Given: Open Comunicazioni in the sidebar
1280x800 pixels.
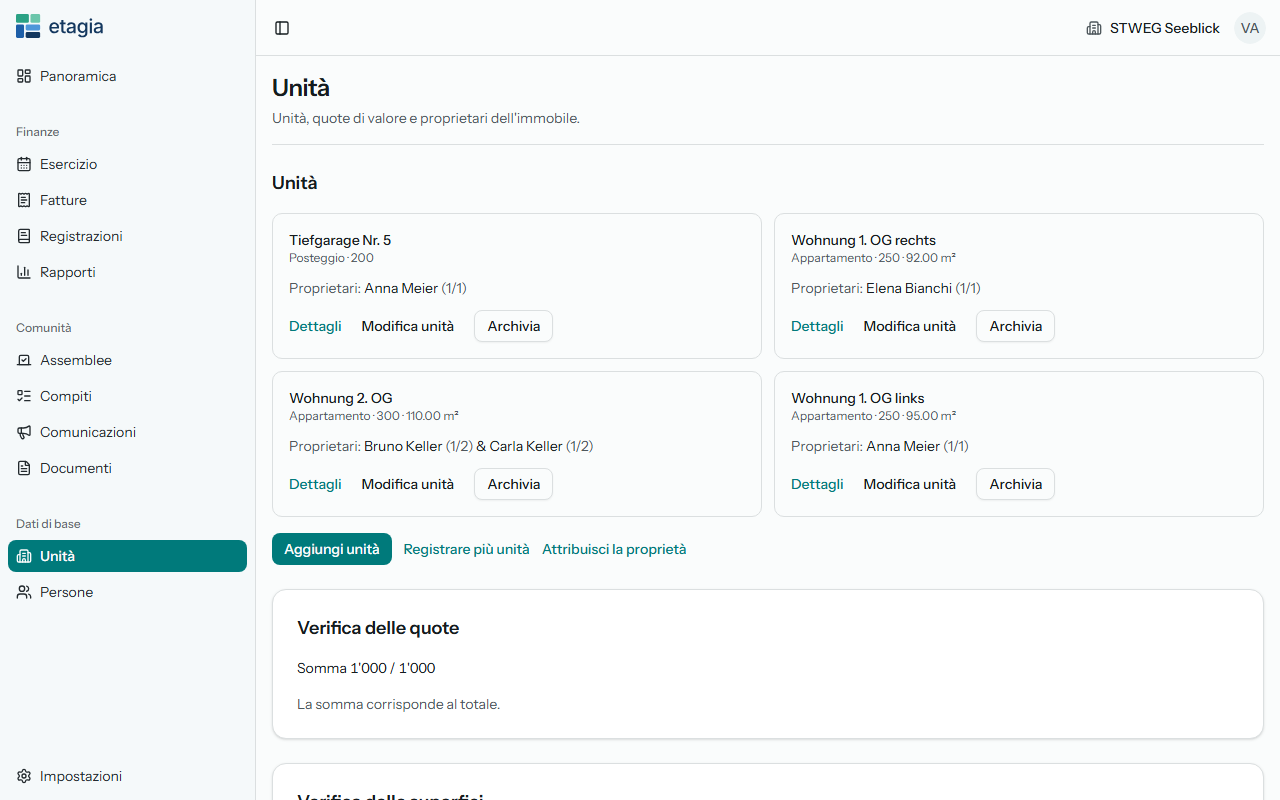Looking at the screenshot, I should tap(128, 432).
